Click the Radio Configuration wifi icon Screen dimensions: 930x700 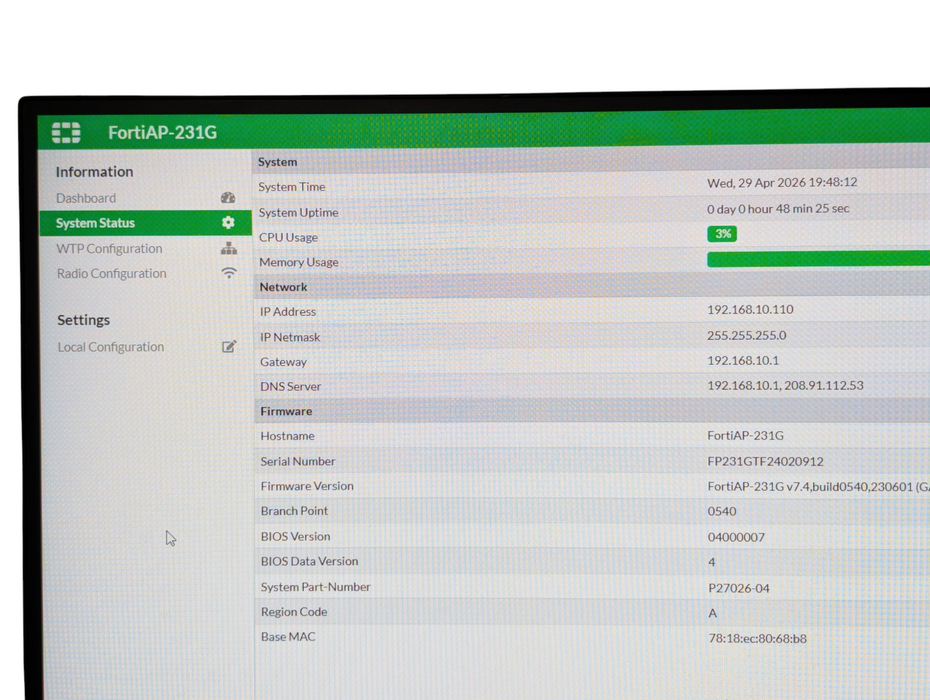(x=229, y=273)
